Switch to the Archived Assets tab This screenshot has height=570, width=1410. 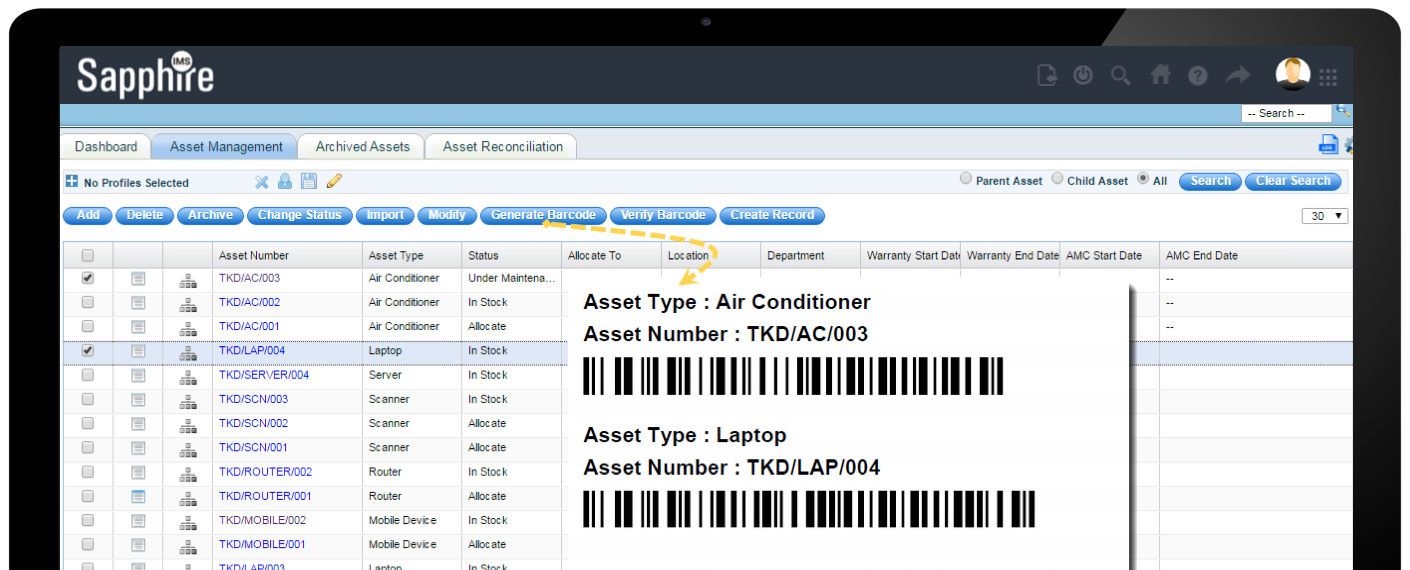tap(363, 147)
